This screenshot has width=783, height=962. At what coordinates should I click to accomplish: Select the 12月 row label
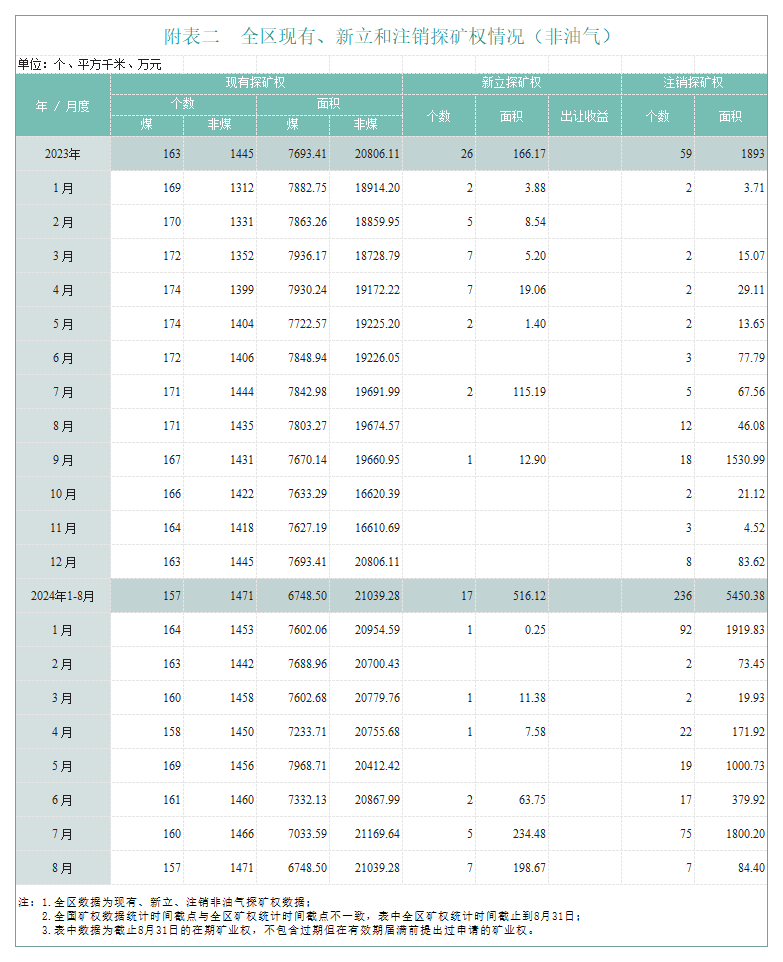point(63,563)
